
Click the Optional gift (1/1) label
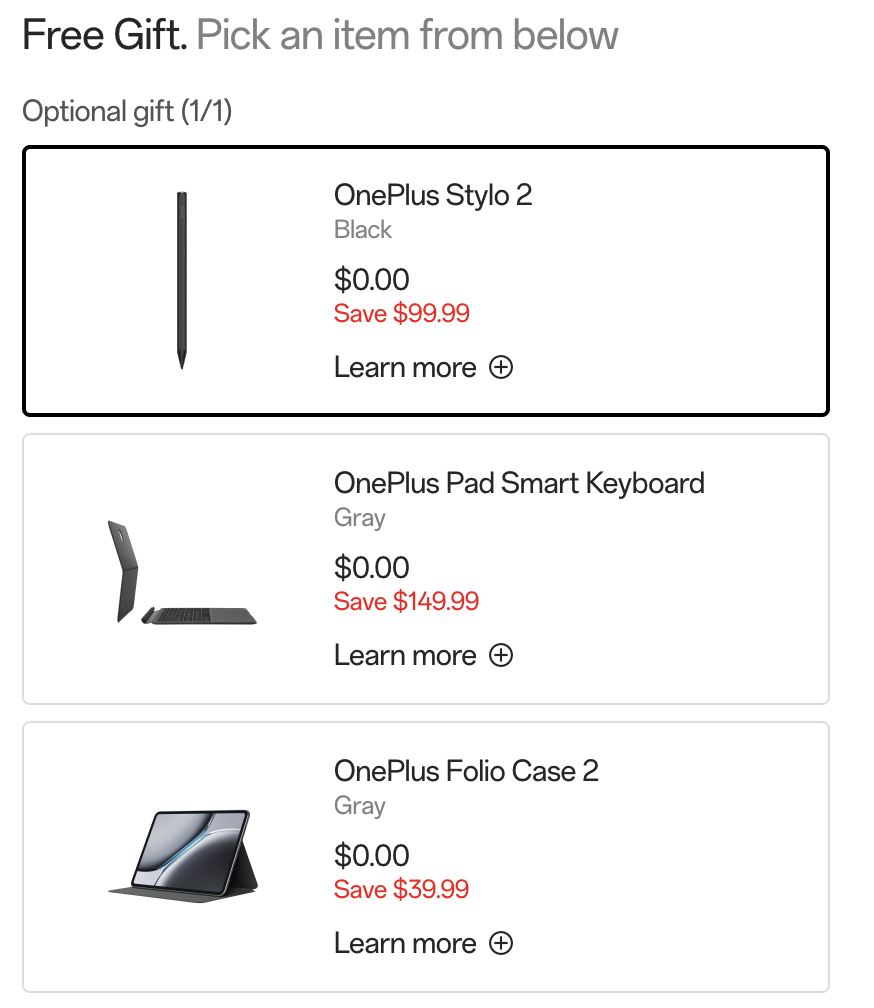pyautogui.click(x=127, y=111)
